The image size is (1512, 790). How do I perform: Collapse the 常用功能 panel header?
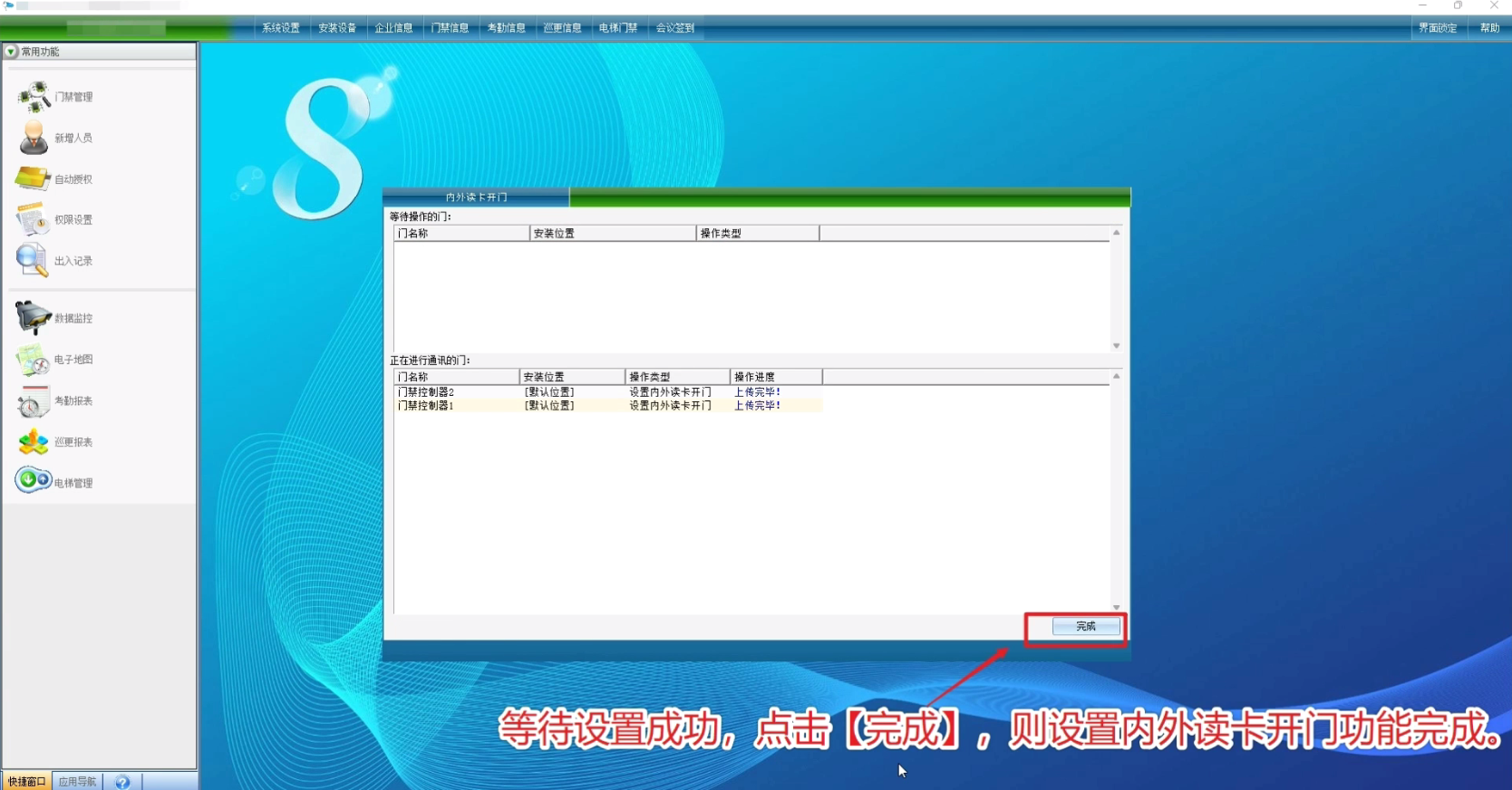click(11, 52)
